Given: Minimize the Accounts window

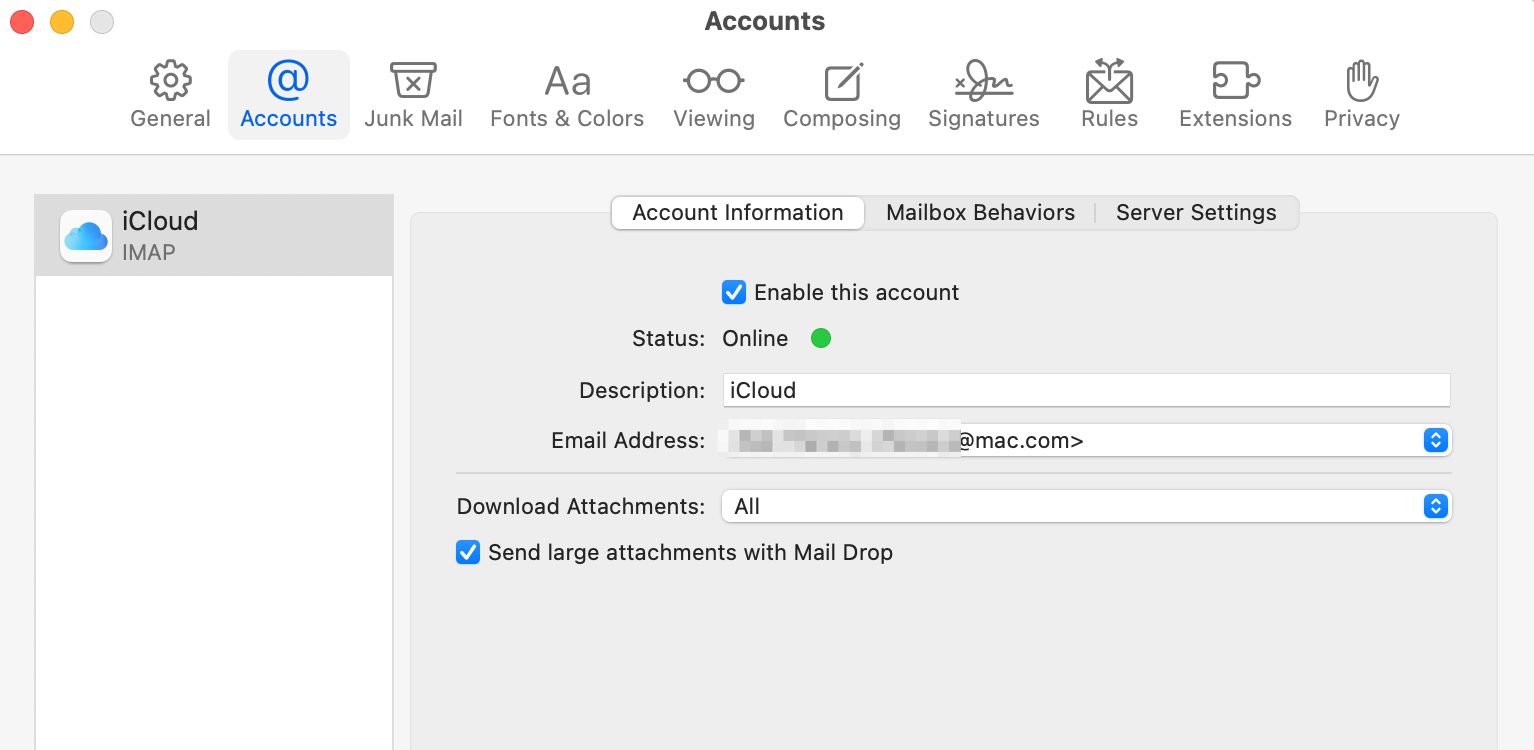Looking at the screenshot, I should tap(62, 21).
